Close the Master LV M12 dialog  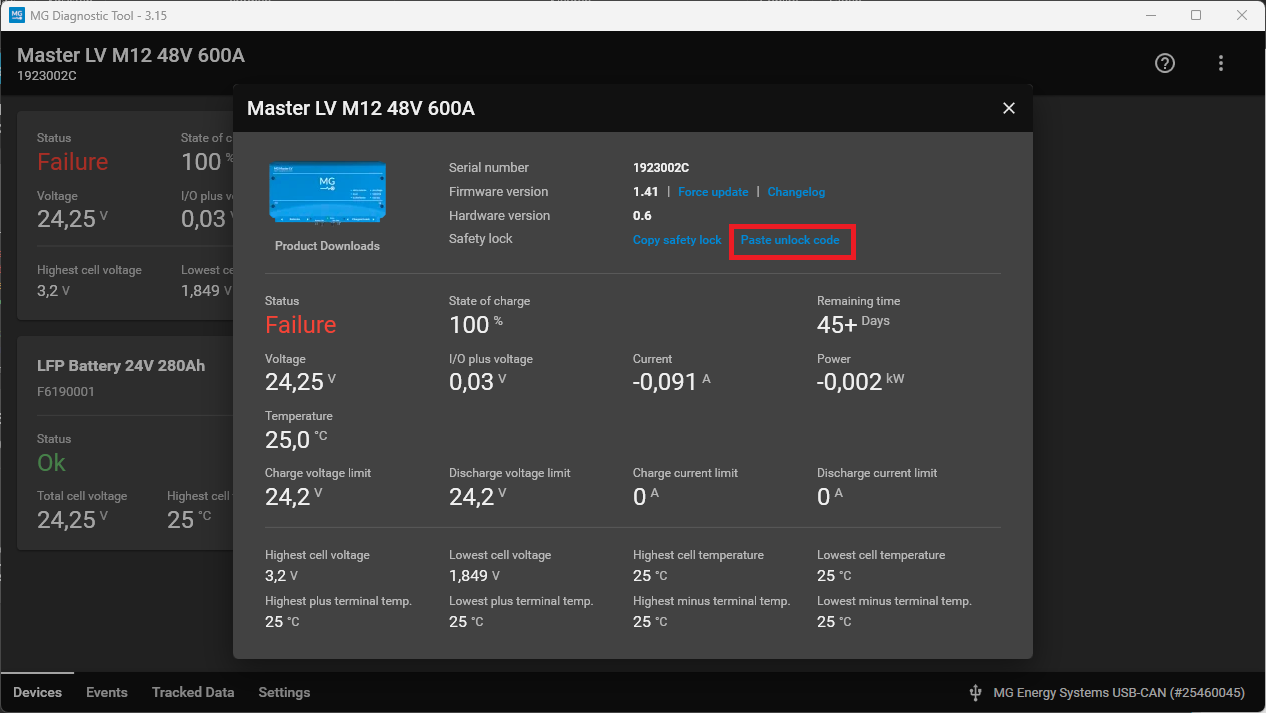[x=1009, y=108]
